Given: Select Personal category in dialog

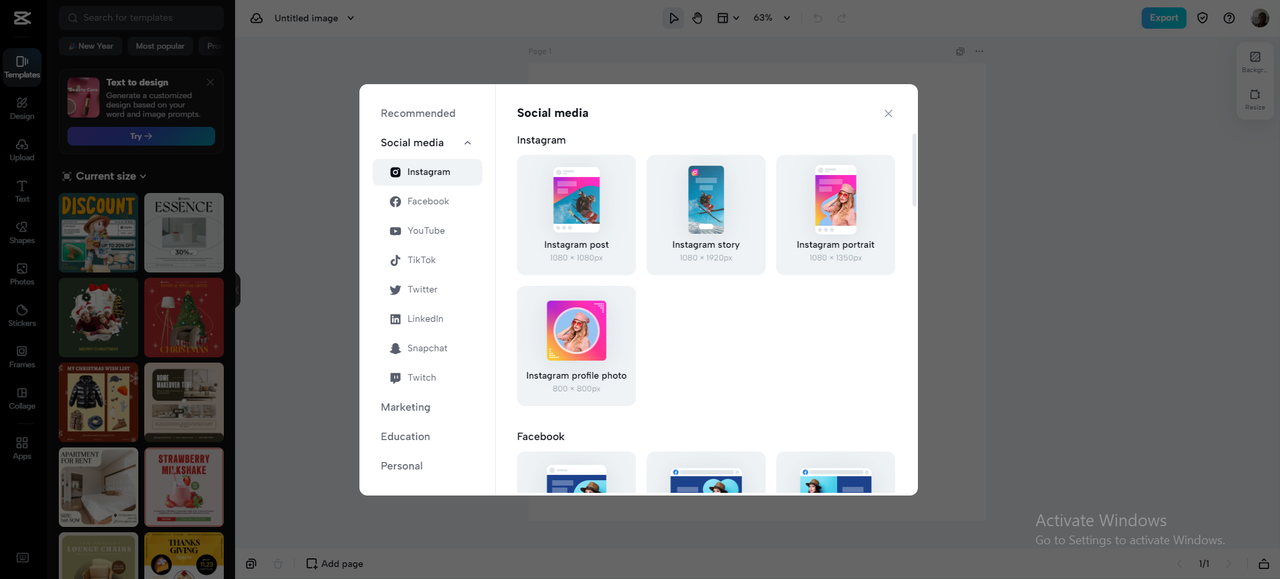Looking at the screenshot, I should tap(402, 466).
